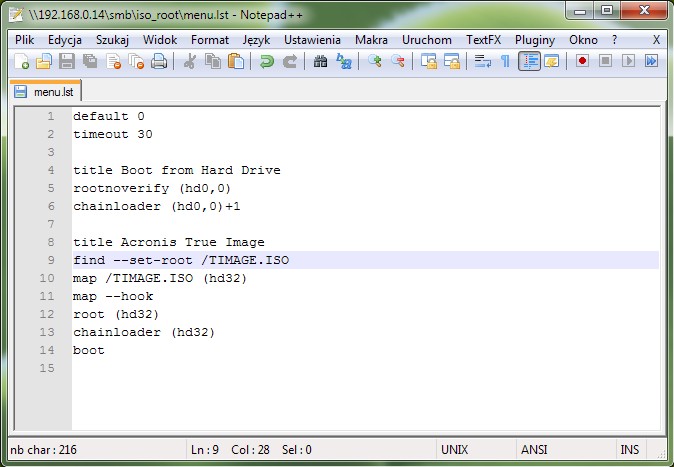
Task: Toggle synchronized vertical scrolling icon
Action: pos(429,61)
